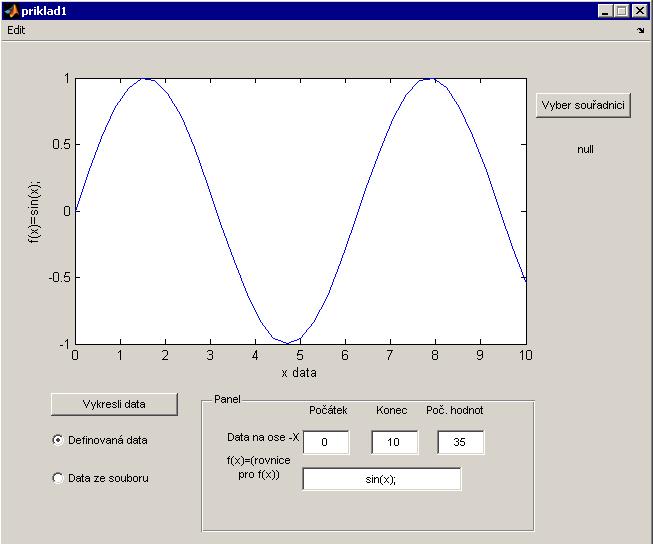Click the Panel title label
This screenshot has width=653, height=544.
227,399
